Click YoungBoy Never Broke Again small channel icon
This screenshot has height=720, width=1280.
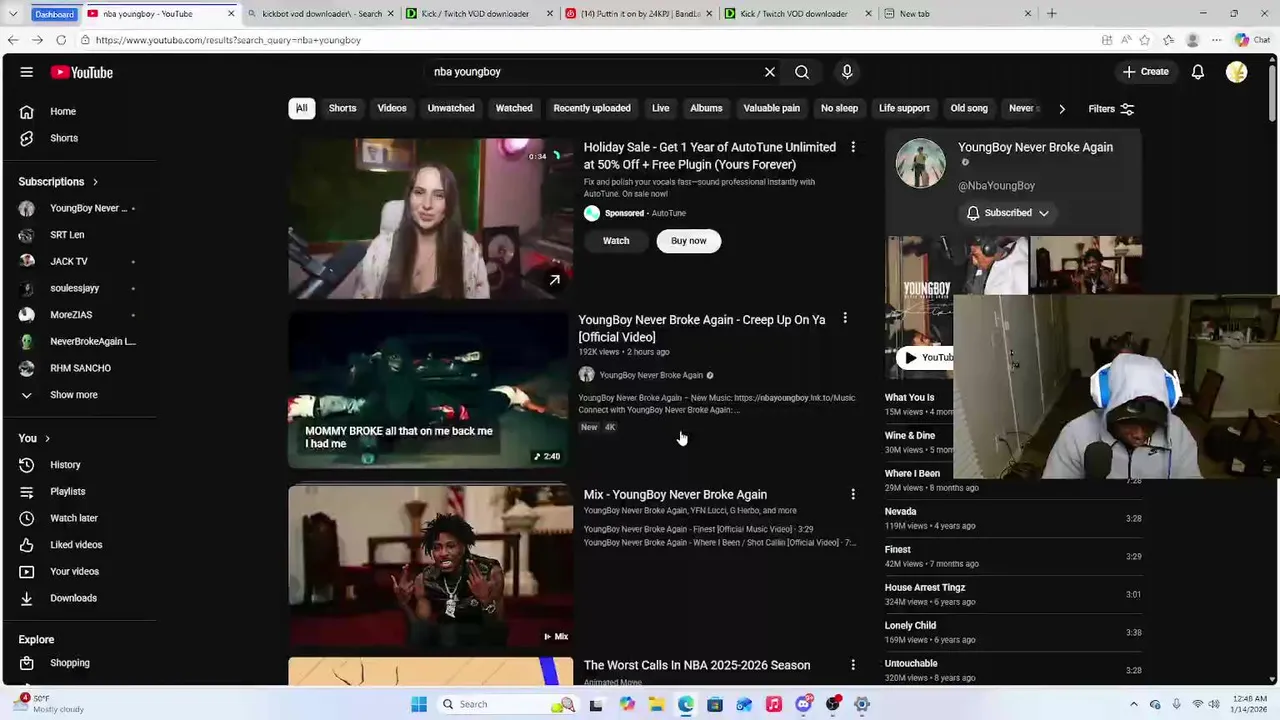[586, 375]
